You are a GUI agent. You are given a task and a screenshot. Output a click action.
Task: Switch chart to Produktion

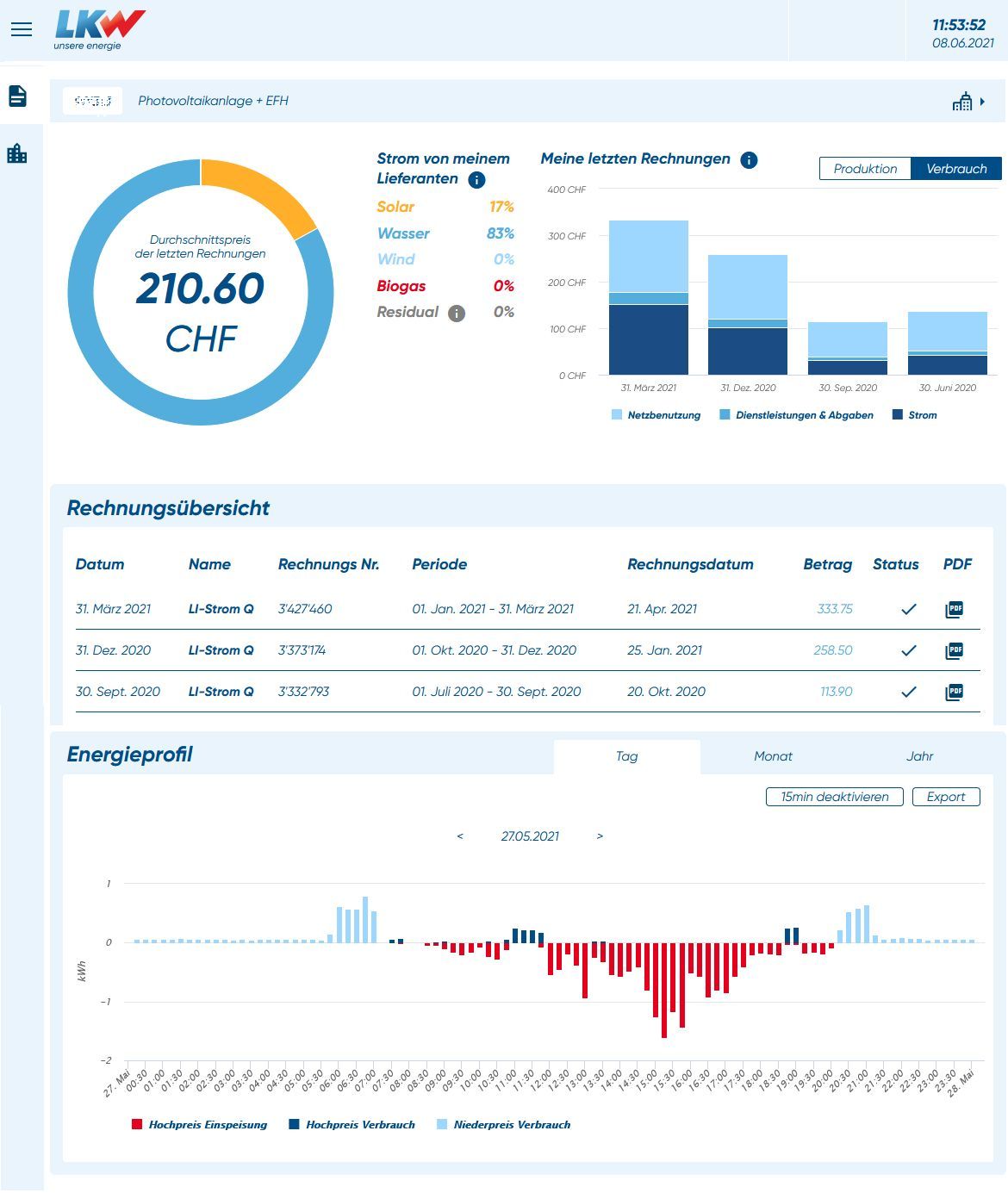(865, 169)
